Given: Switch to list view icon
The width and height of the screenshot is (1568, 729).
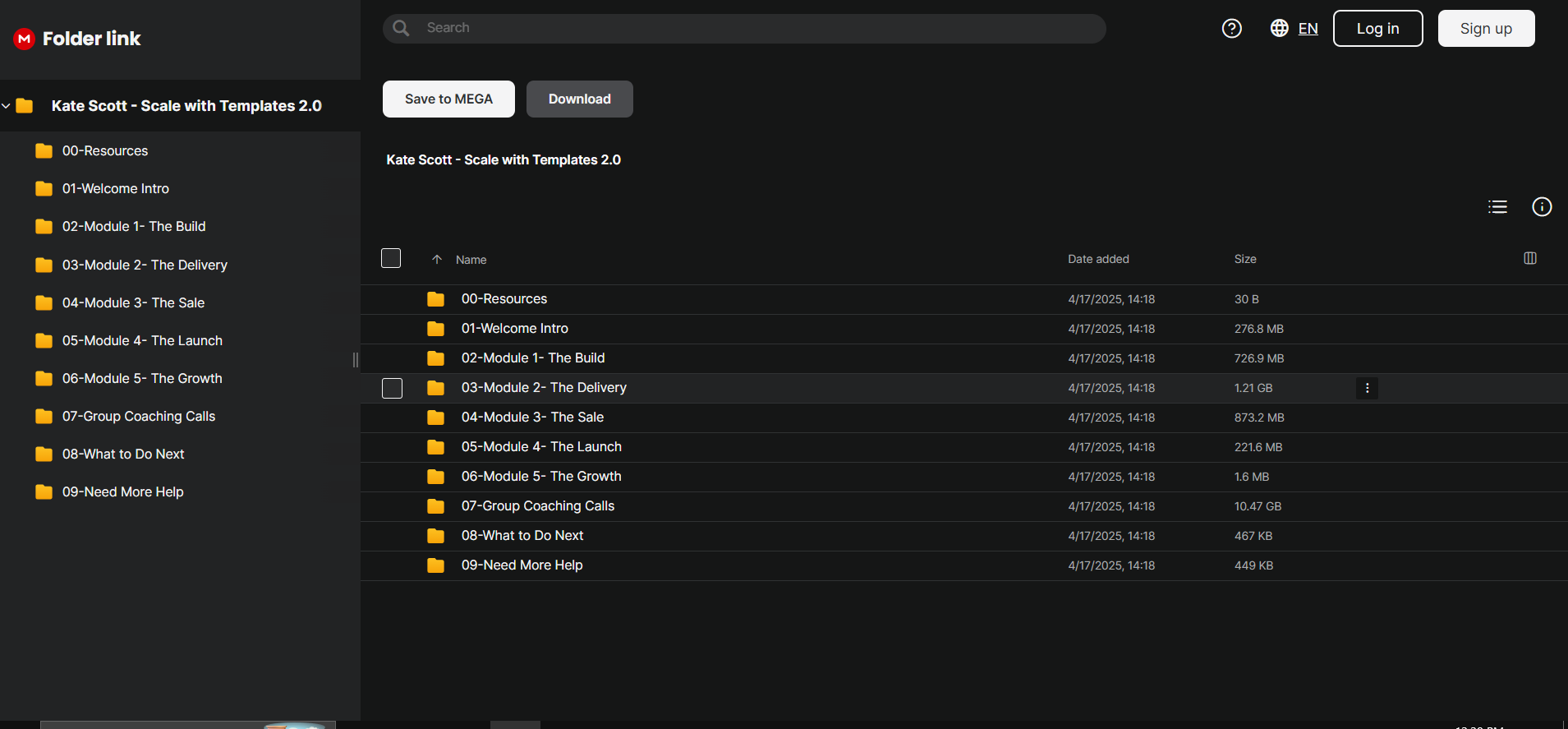Looking at the screenshot, I should click(x=1497, y=207).
